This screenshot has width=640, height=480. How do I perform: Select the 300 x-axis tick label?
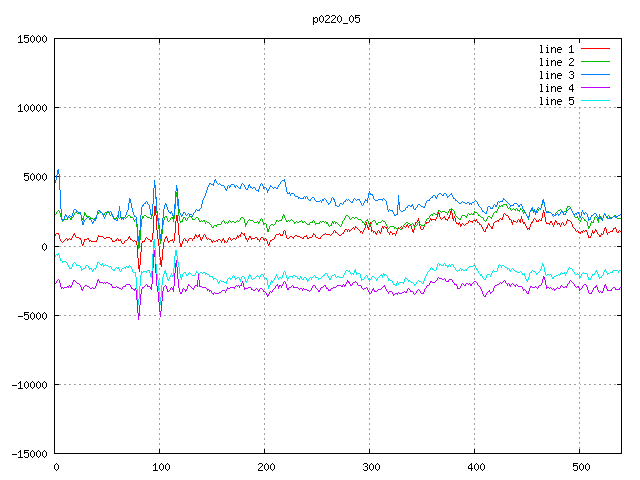(370, 467)
